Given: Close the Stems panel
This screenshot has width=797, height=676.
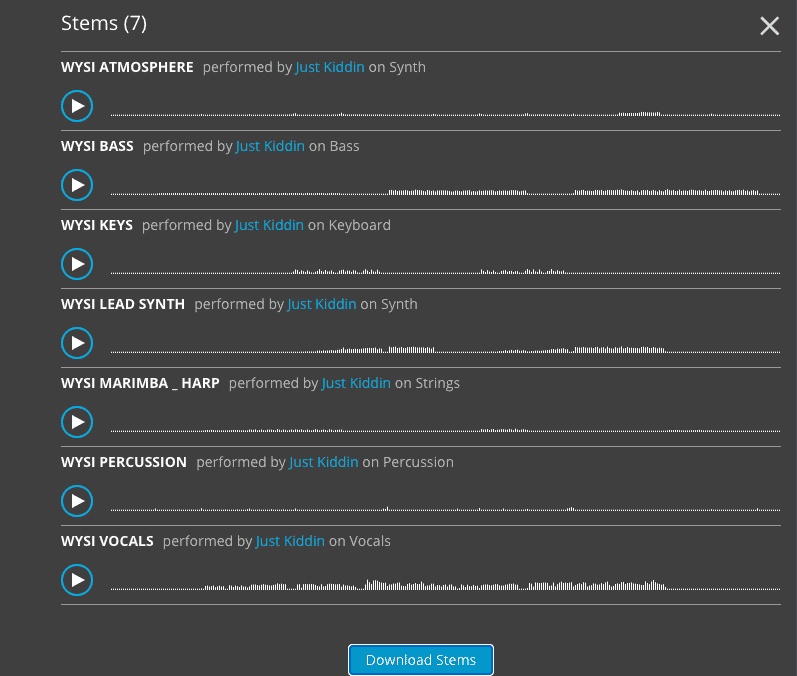Looking at the screenshot, I should 769,26.
